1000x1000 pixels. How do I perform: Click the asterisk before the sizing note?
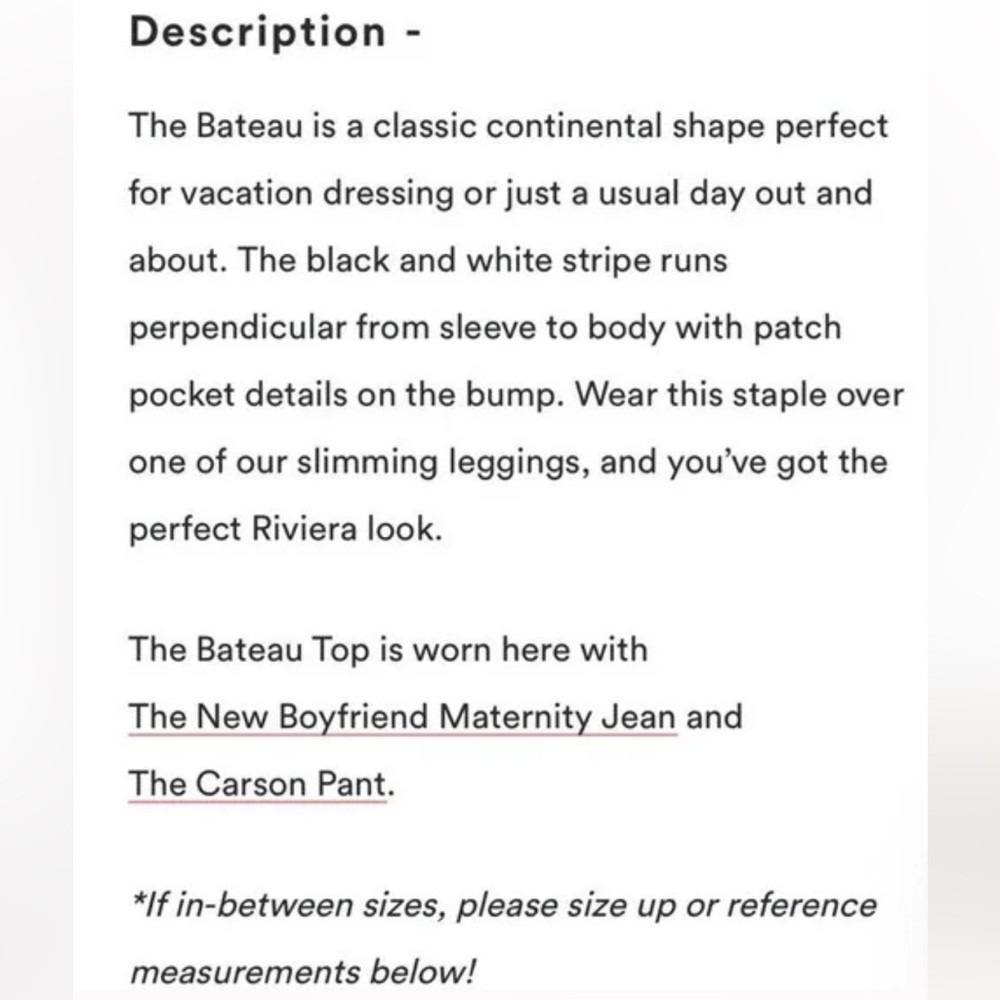click(x=136, y=899)
